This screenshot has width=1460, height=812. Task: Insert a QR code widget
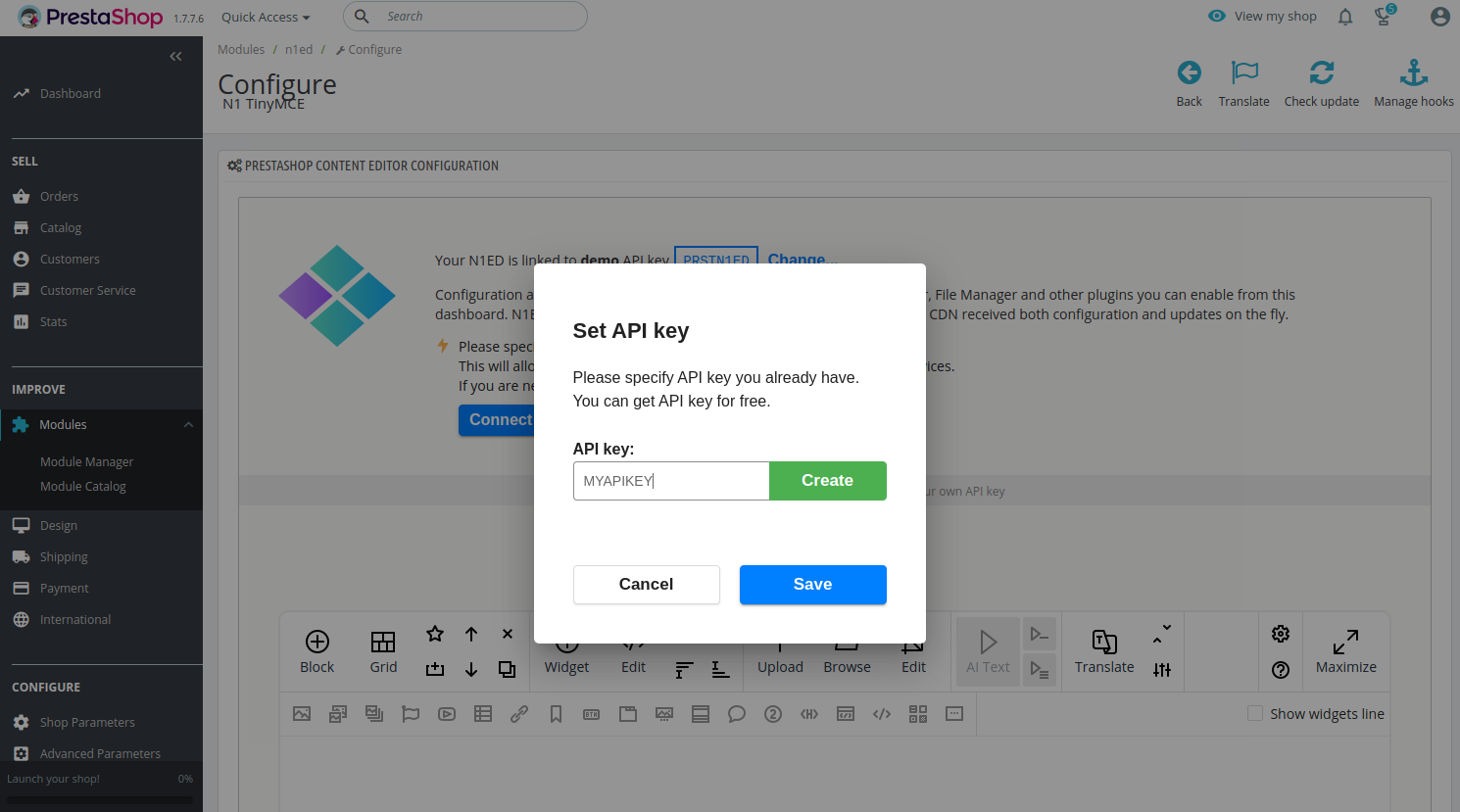pyautogui.click(x=918, y=714)
